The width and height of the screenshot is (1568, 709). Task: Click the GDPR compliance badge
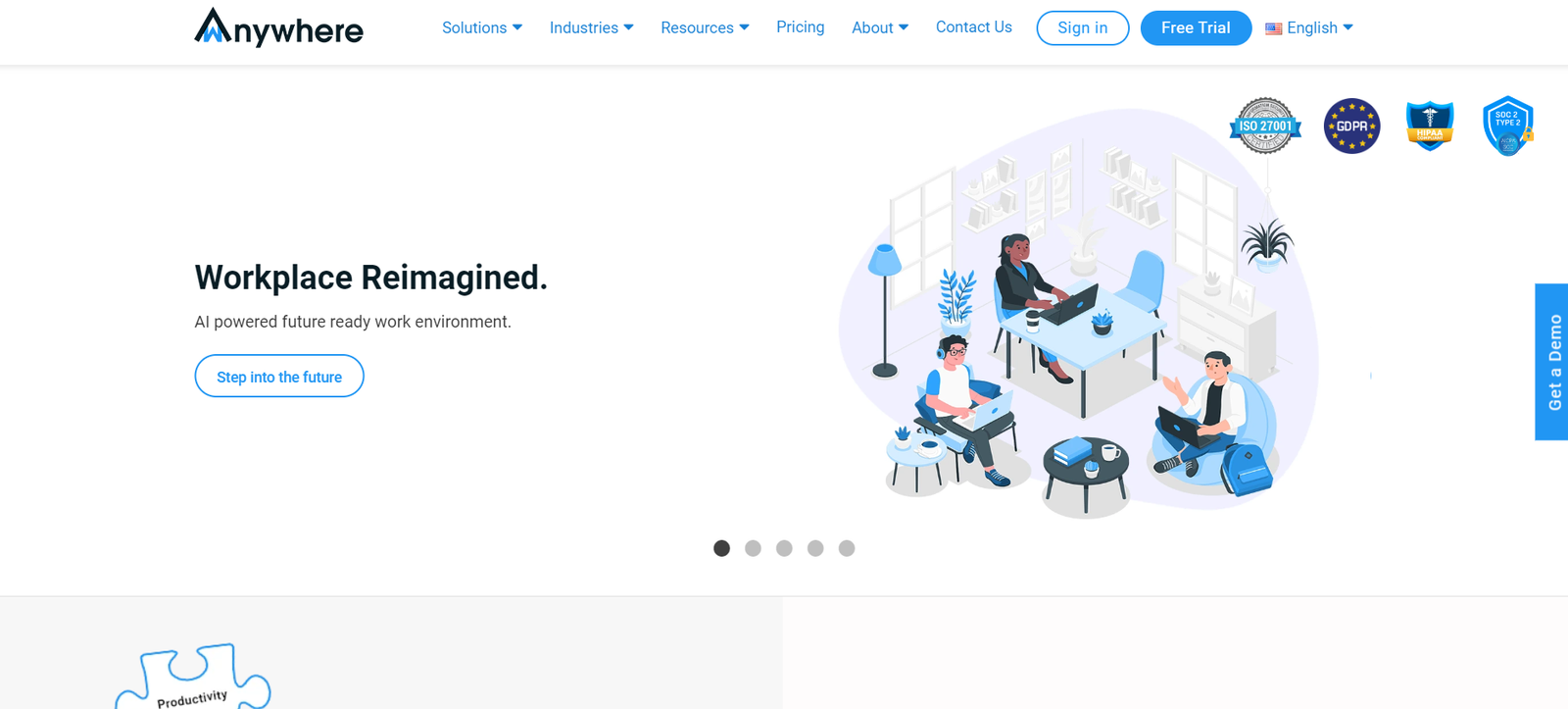tap(1351, 126)
